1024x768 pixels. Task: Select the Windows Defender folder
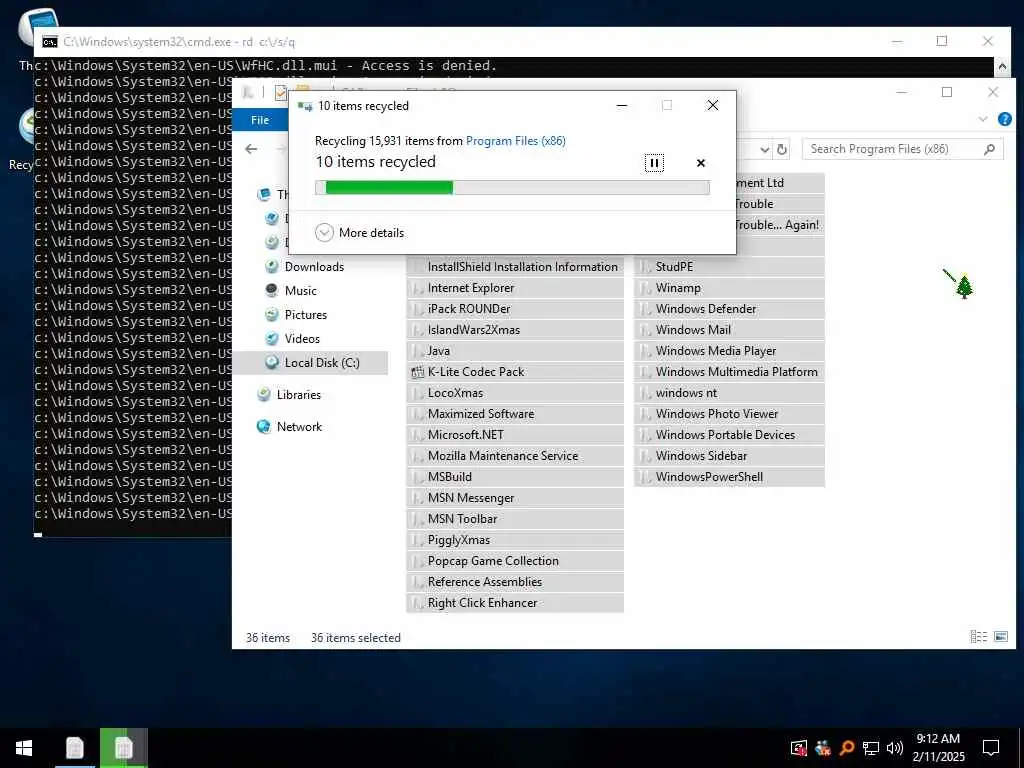[x=729, y=308]
